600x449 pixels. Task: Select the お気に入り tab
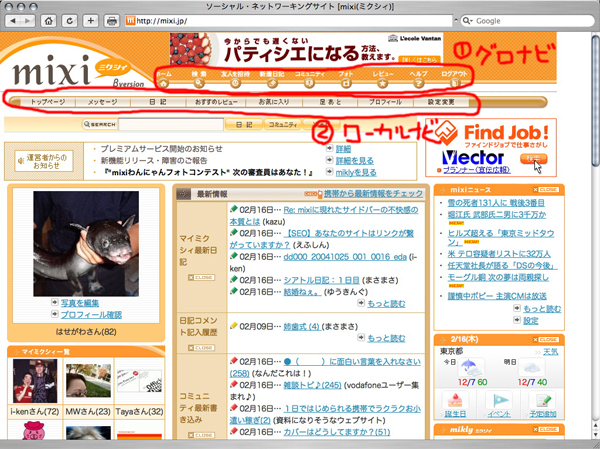(274, 102)
